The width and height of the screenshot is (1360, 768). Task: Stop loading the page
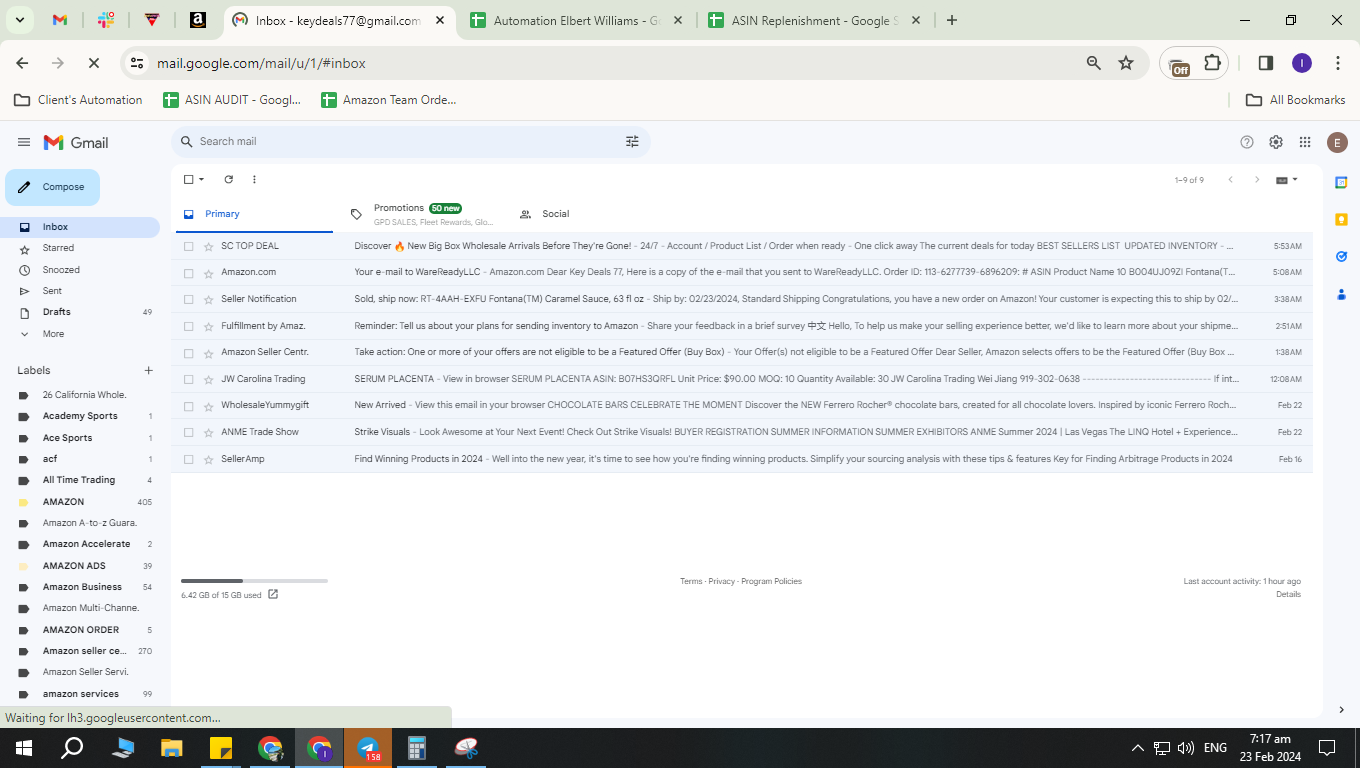pyautogui.click(x=93, y=63)
